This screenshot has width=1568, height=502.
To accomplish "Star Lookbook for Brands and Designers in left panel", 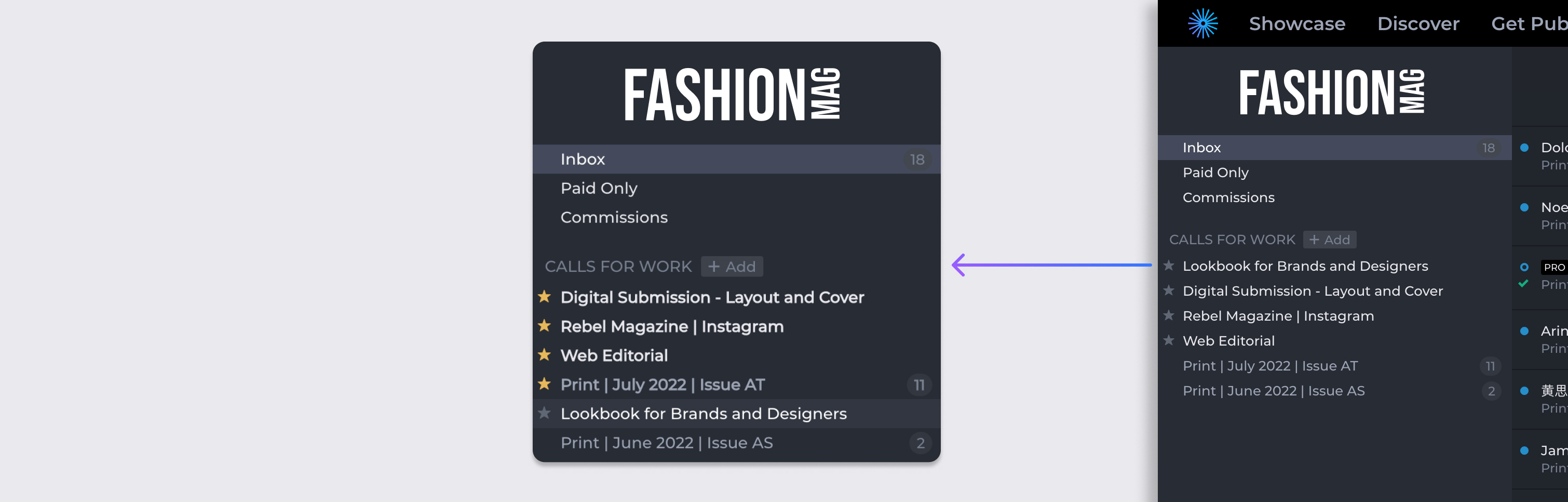I will coord(544,413).
